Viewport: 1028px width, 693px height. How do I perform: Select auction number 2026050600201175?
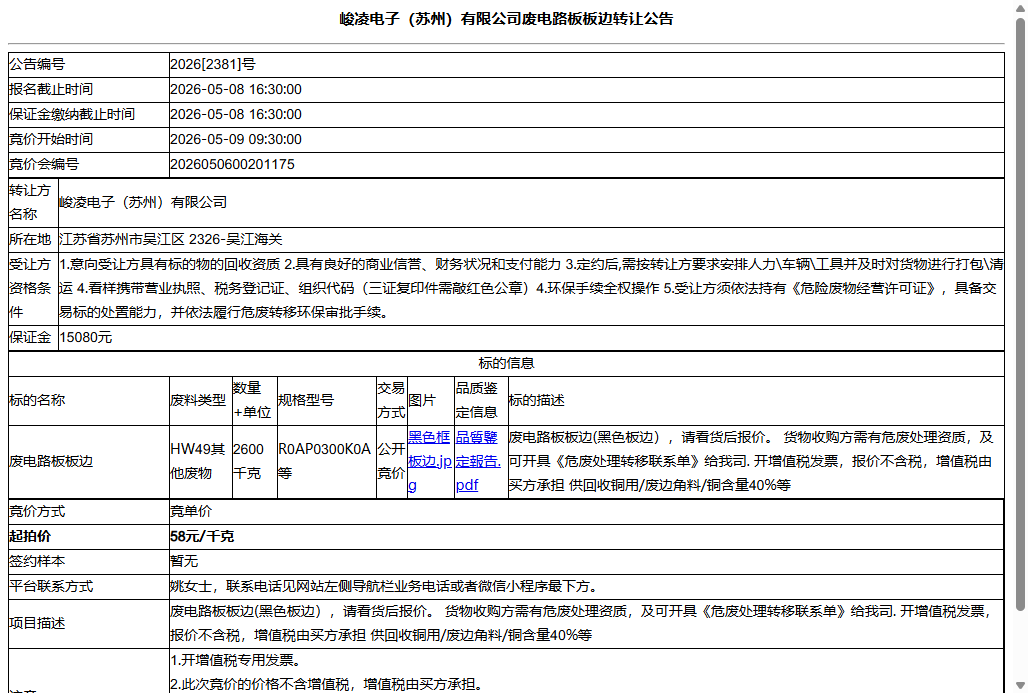[233, 164]
